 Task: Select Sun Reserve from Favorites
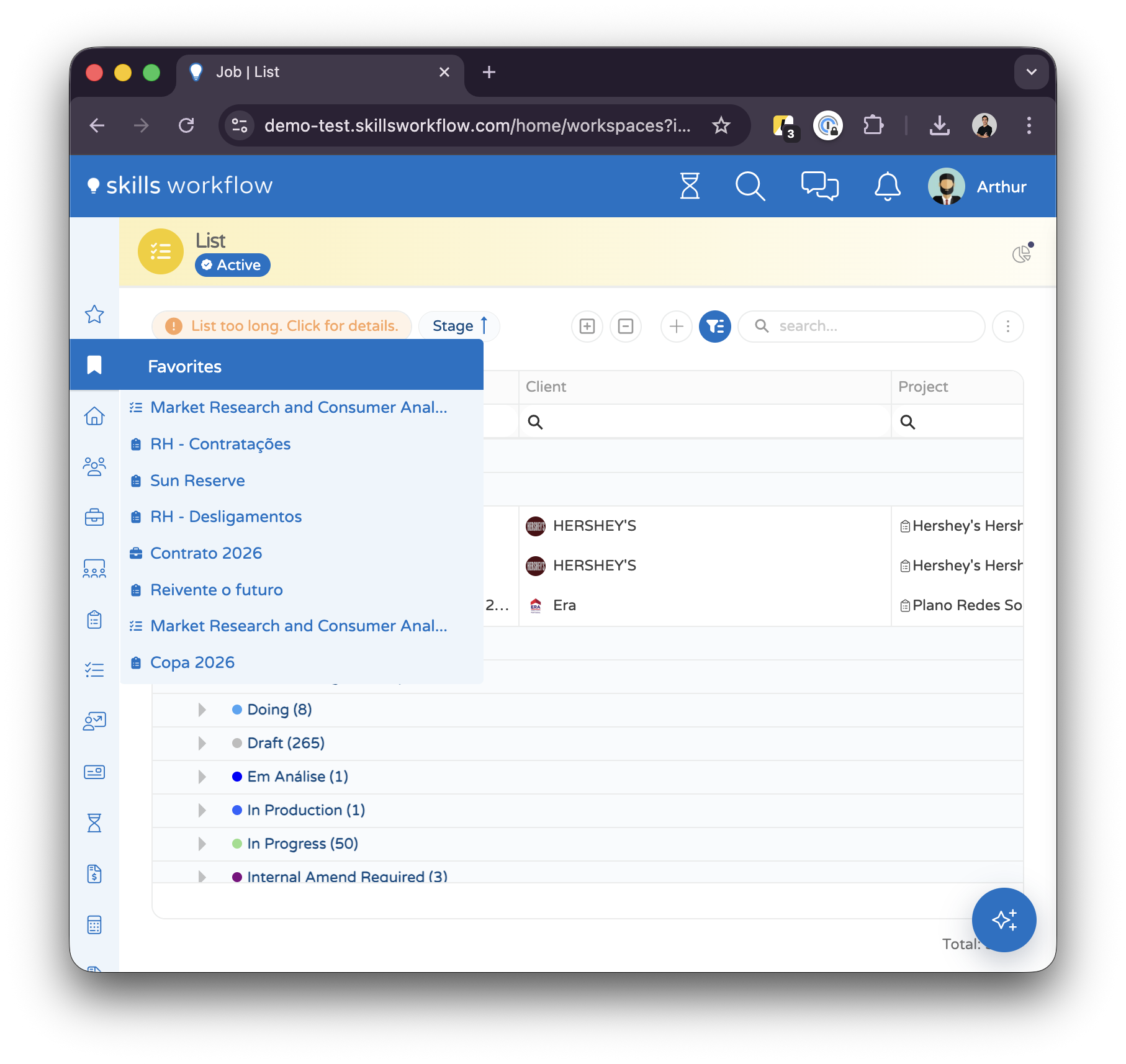[x=197, y=480]
